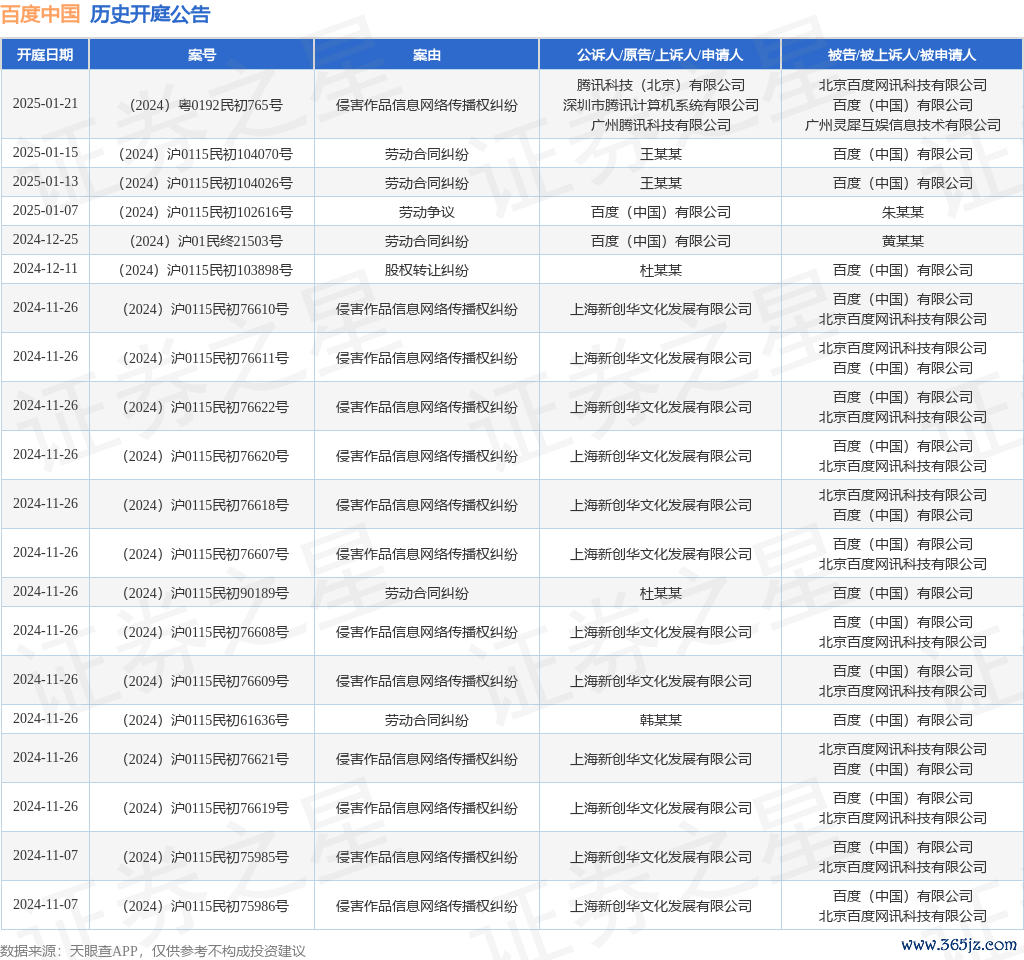Select the '开庭日期' column header
This screenshot has height=960, width=1024.
(x=45, y=55)
